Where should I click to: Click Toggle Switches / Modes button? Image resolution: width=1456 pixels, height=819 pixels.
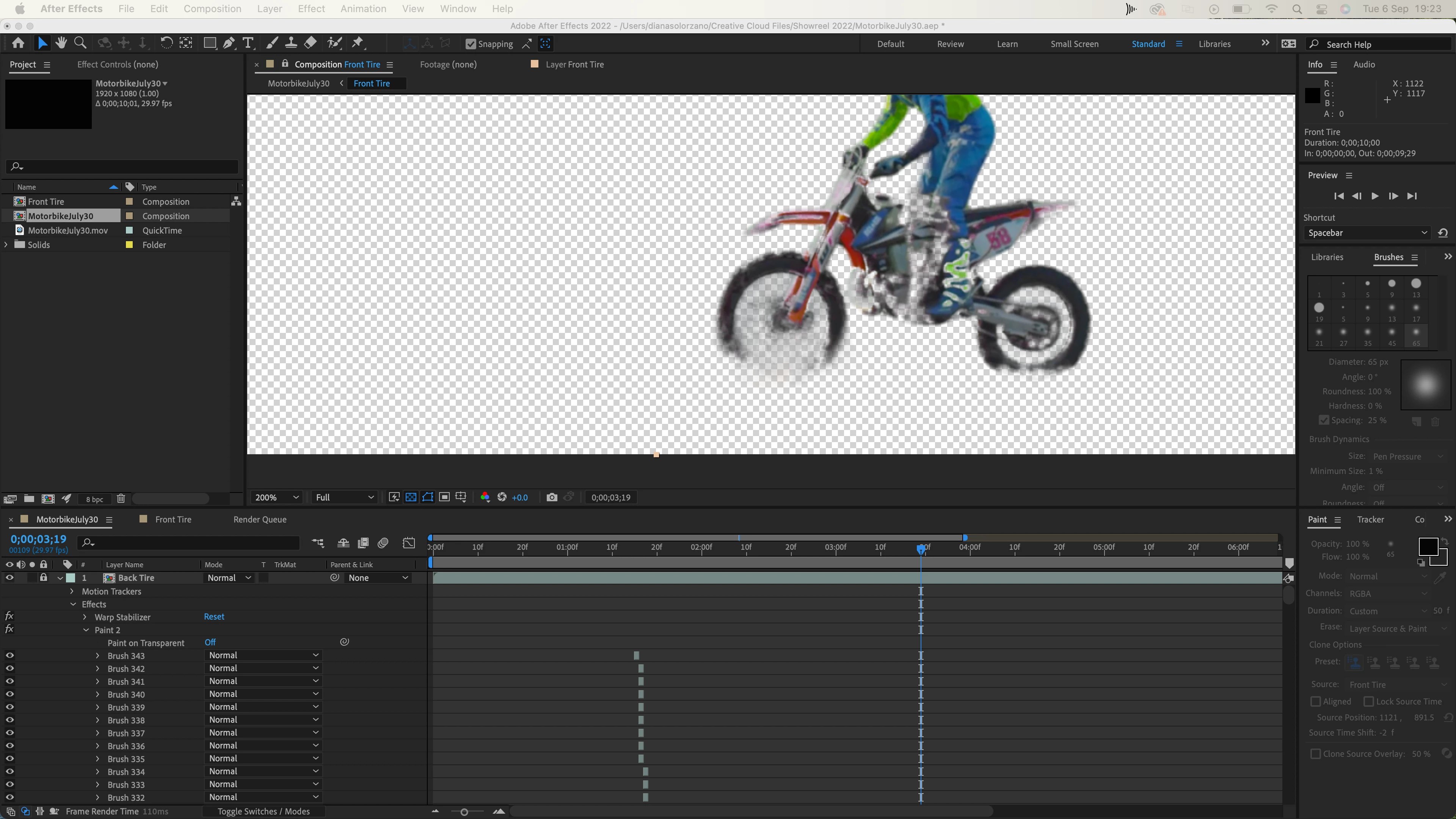(264, 812)
